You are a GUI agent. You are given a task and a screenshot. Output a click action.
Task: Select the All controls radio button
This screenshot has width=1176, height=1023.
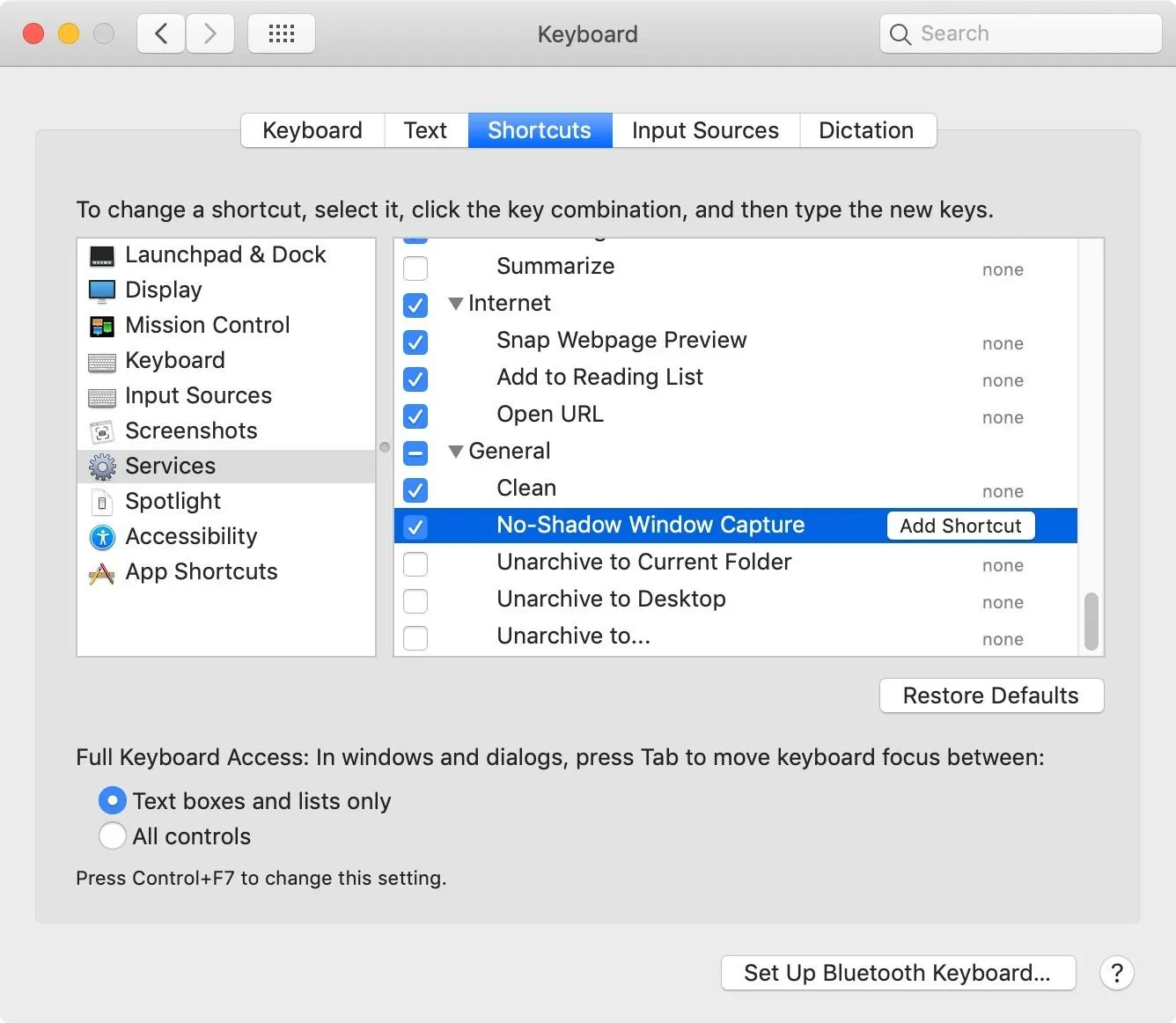point(113,835)
